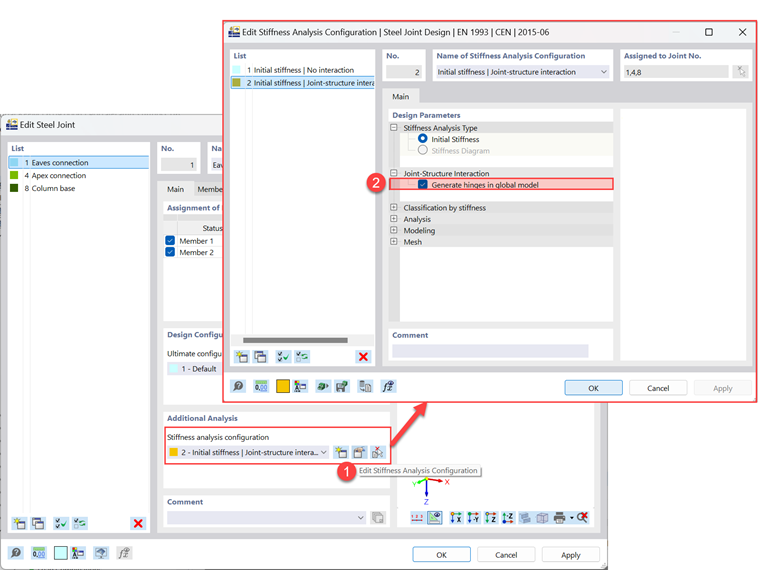Click horizontal scrollbar in Stiffness Analysis list
Screen dimensions: 760x570
[x=295, y=340]
